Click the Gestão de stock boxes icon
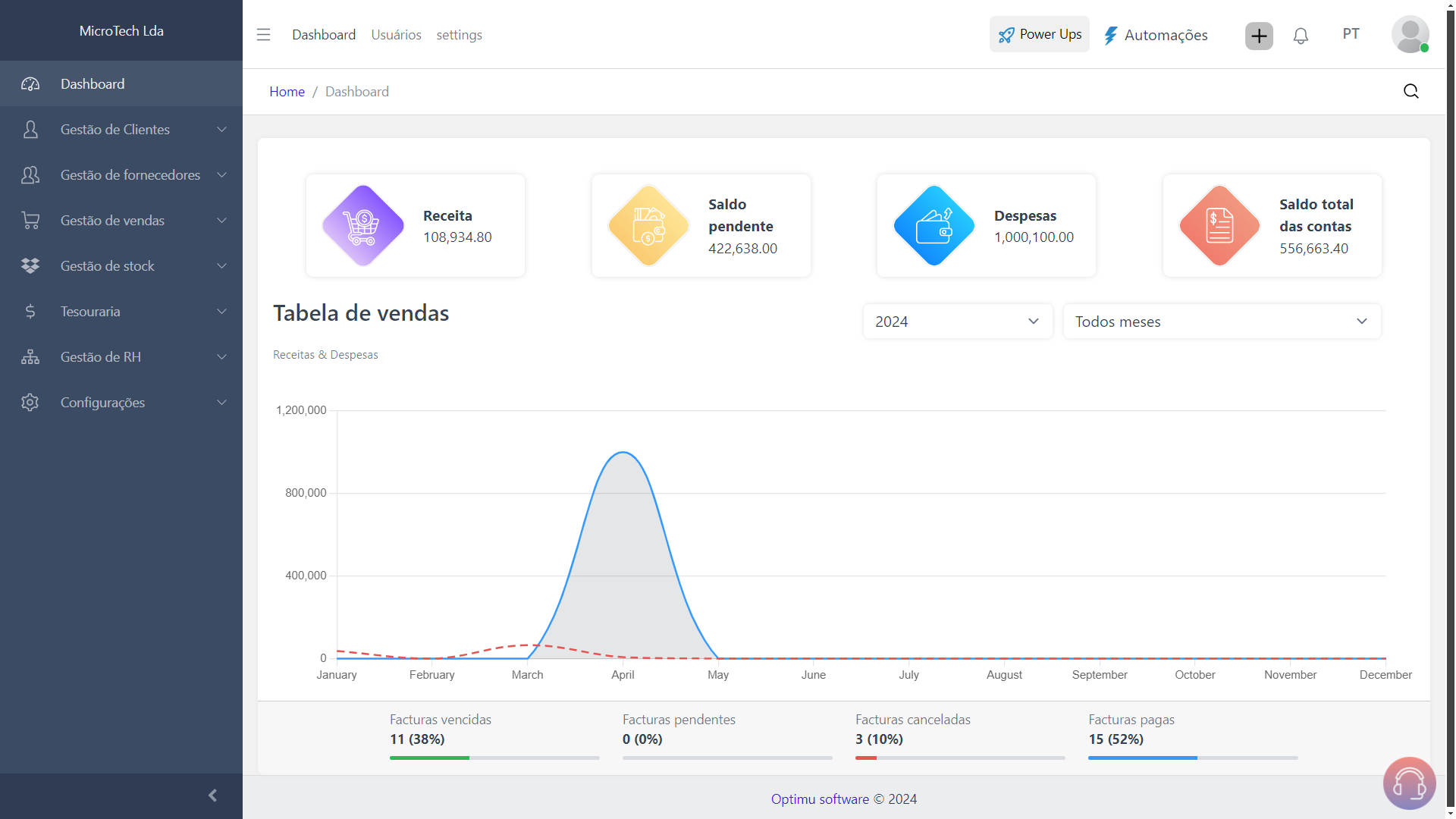The width and height of the screenshot is (1456, 819). coord(30,265)
